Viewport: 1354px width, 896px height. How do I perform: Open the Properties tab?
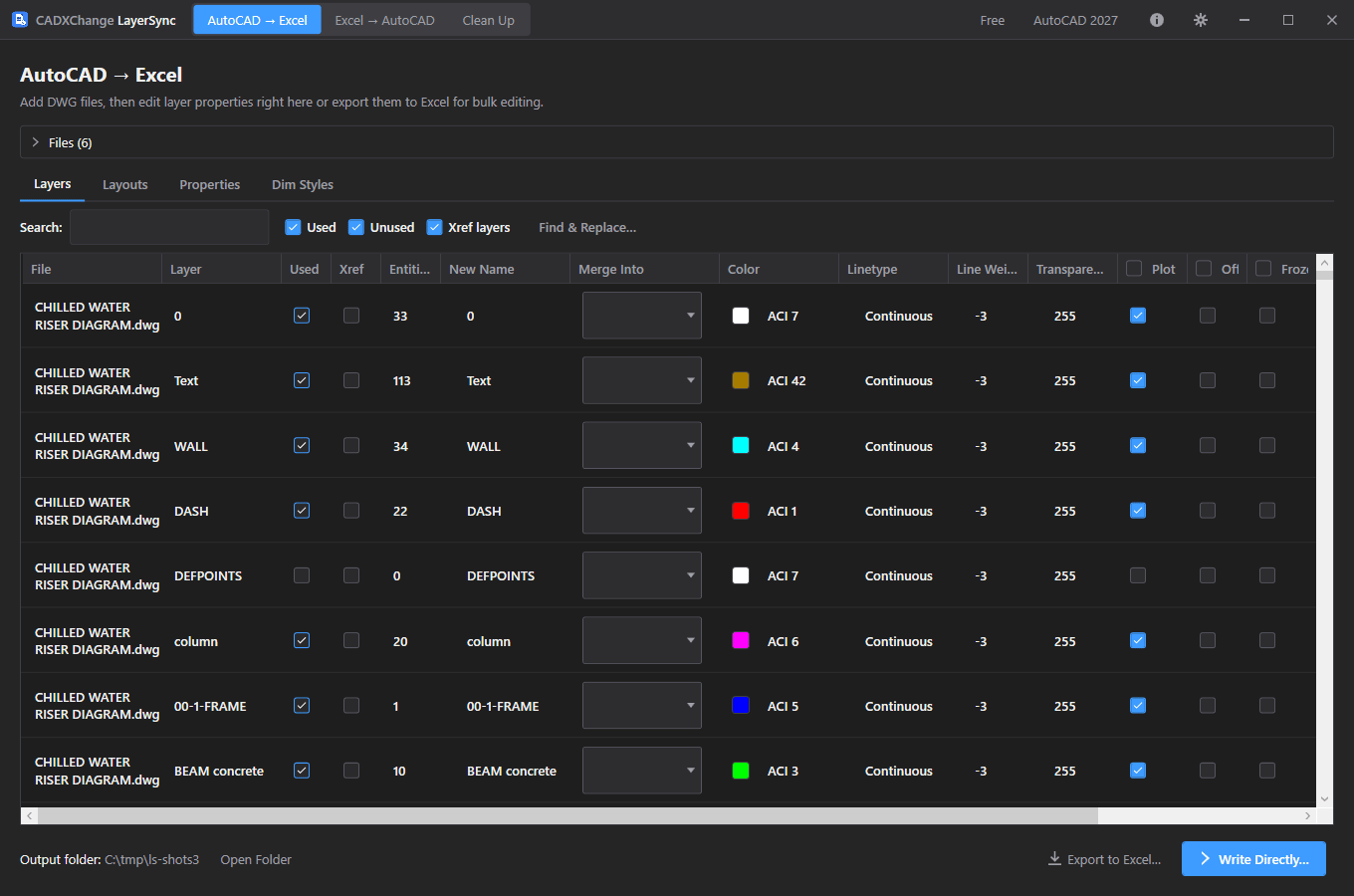(x=210, y=185)
